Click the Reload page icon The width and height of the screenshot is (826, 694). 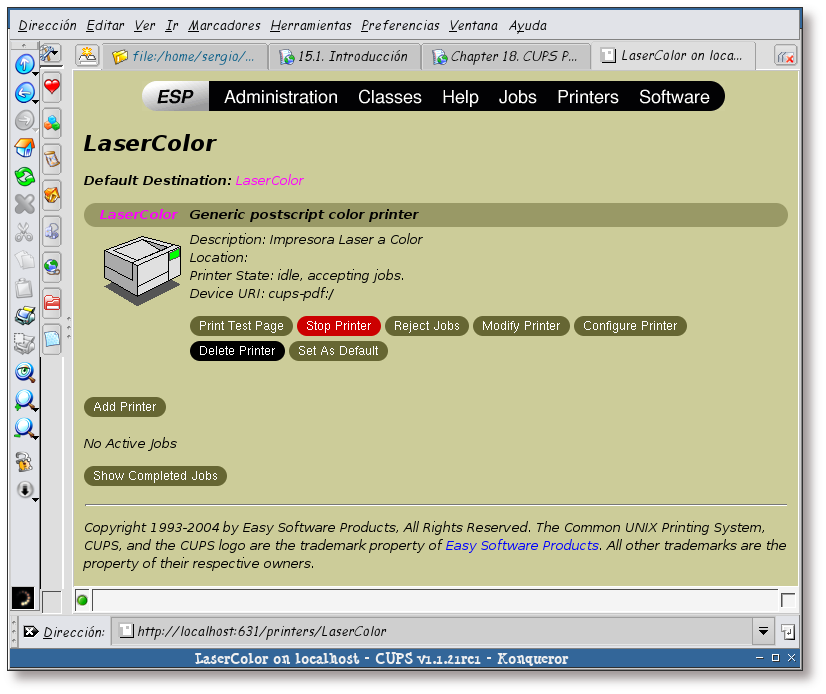(25, 174)
